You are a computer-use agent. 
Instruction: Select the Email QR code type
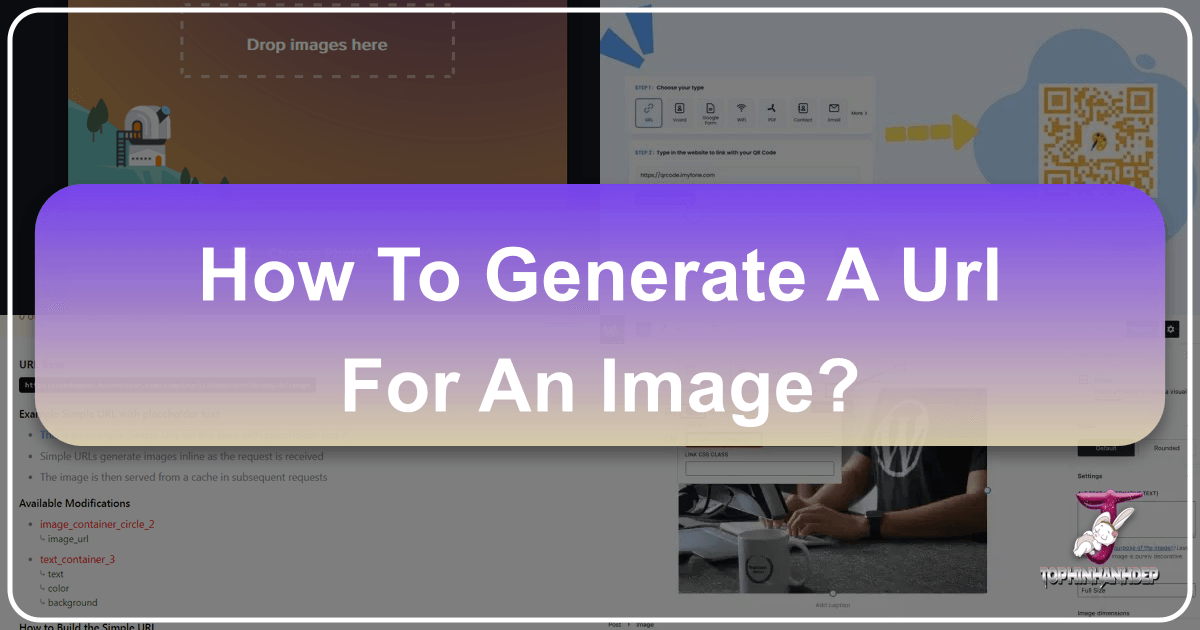(832, 112)
